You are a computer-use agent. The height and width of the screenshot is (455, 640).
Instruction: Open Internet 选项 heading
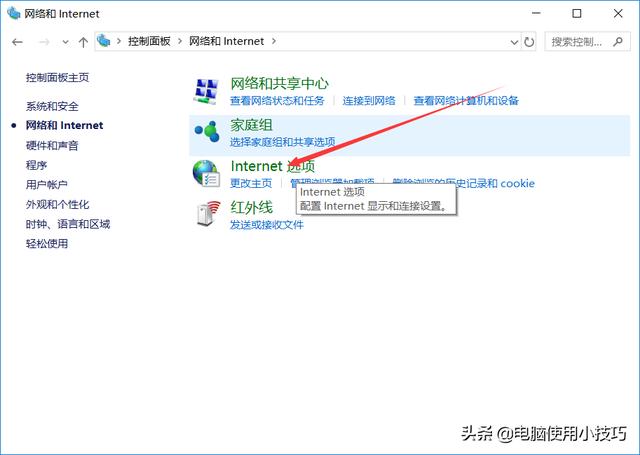[x=273, y=166]
